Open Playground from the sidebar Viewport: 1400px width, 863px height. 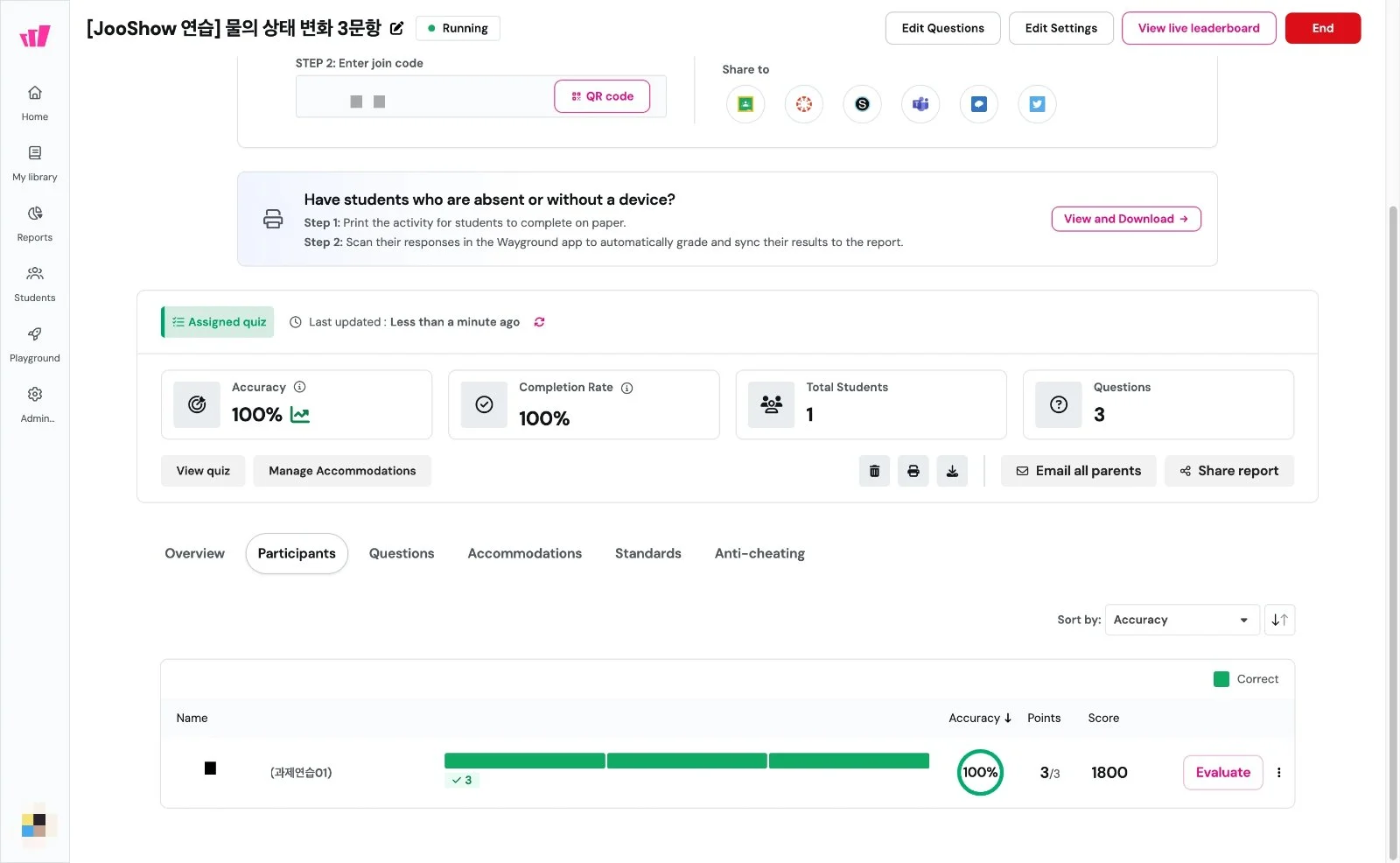click(x=35, y=344)
